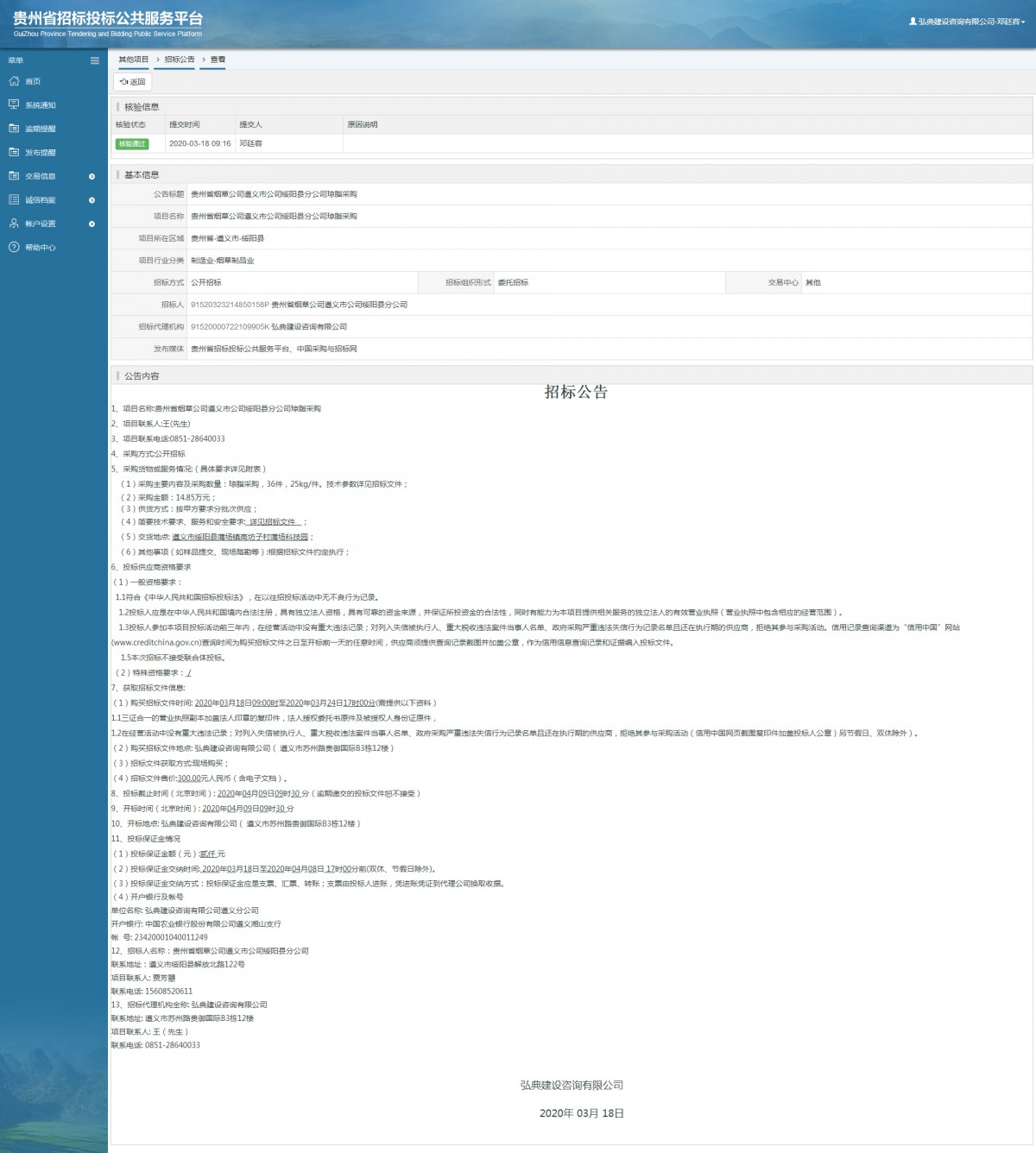Viewport: 1036px width, 1153px height.
Task: Expand the 交易信息 submenu arrow
Action: tap(92, 176)
